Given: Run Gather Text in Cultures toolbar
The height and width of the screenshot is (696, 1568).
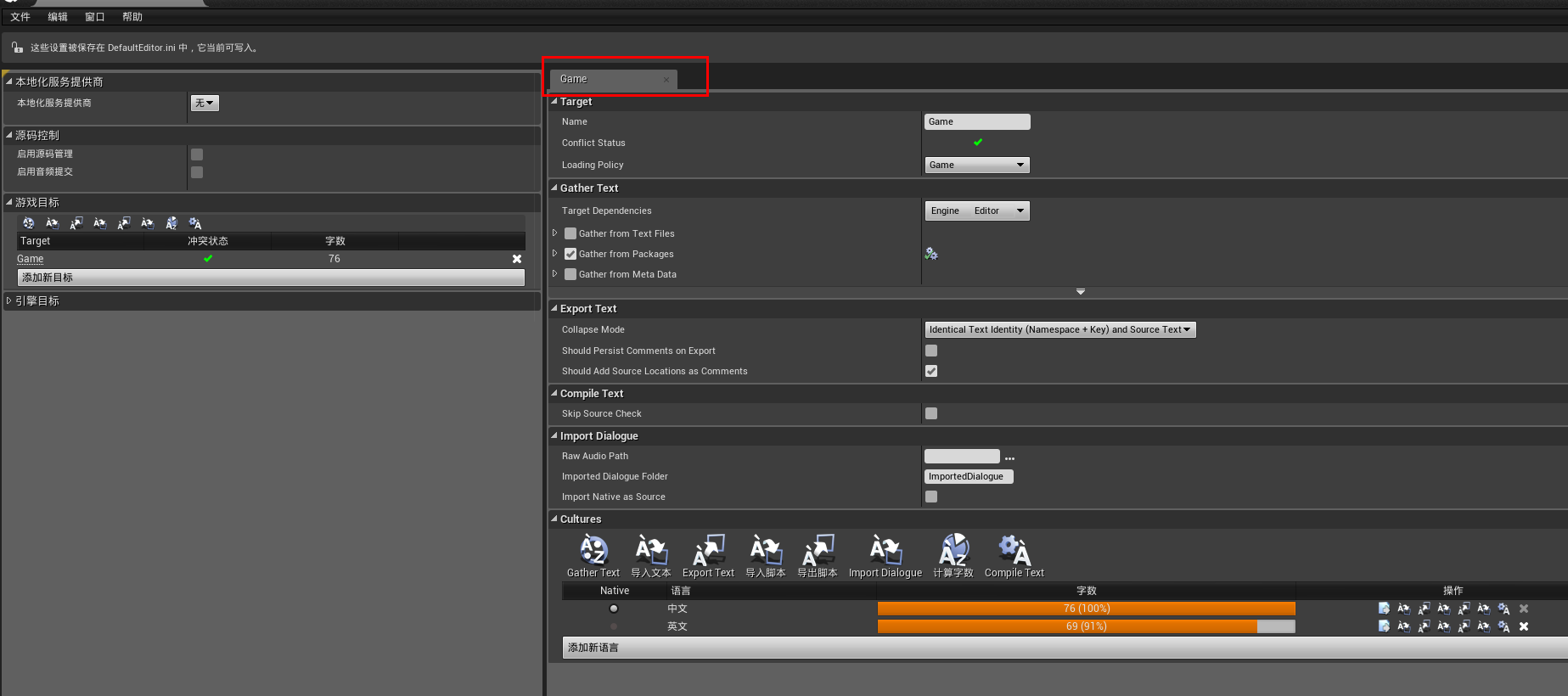Looking at the screenshot, I should (x=593, y=556).
